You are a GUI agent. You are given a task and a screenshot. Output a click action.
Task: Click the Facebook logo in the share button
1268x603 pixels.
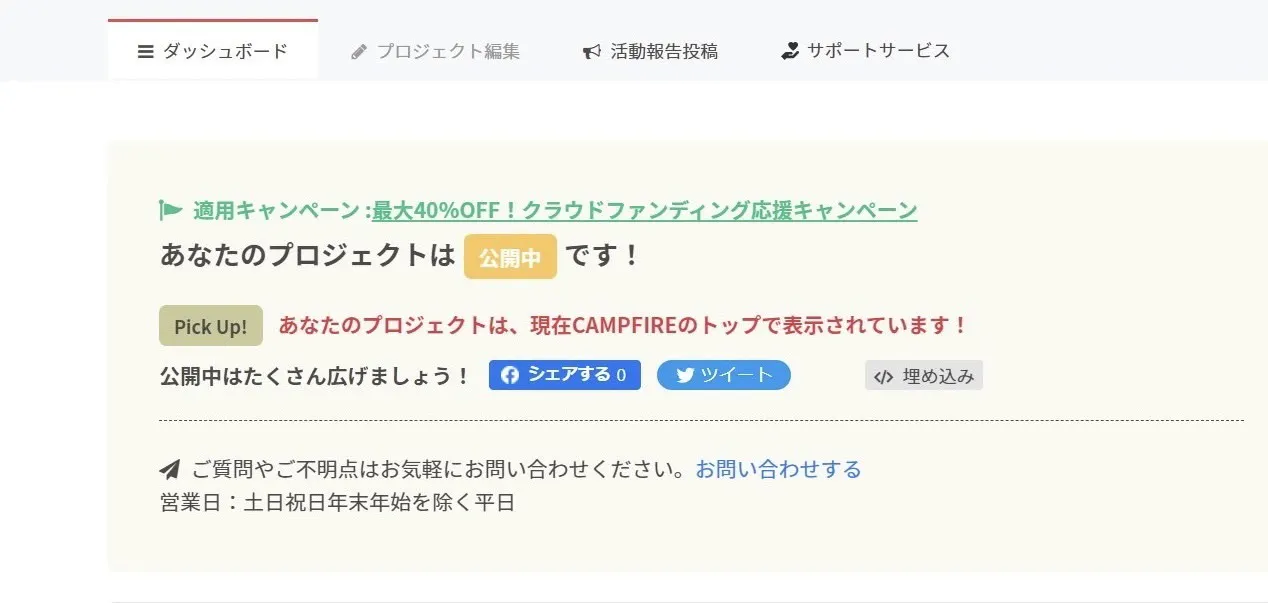(510, 375)
